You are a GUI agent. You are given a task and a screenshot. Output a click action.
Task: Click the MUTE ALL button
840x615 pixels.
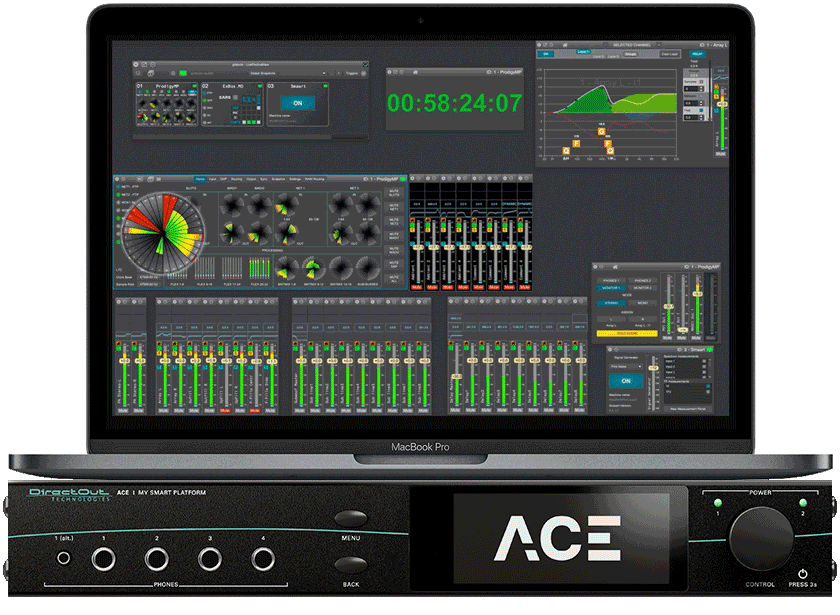(394, 279)
